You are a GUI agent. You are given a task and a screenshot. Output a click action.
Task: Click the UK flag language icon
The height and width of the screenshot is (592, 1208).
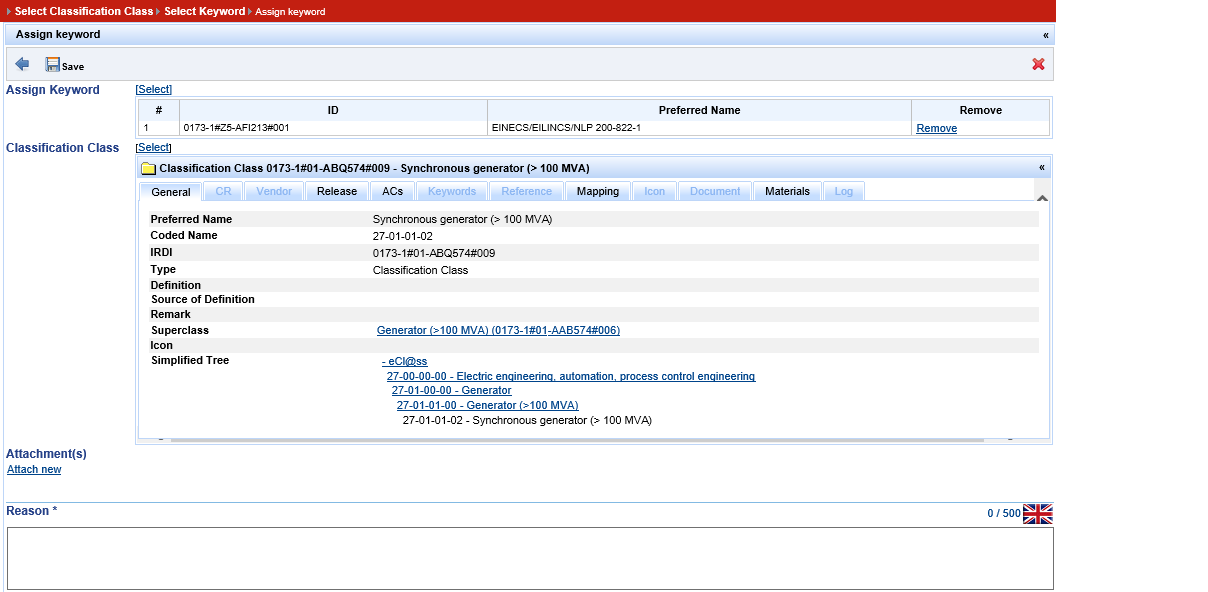[x=1037, y=514]
